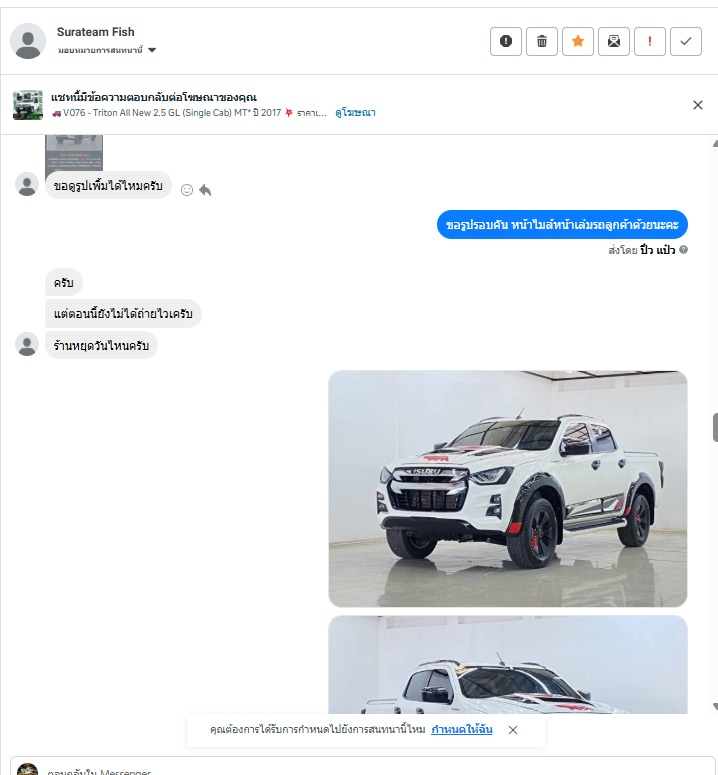The image size is (718, 775).
Task: Click the chat scrollbar thumb
Action: click(715, 428)
